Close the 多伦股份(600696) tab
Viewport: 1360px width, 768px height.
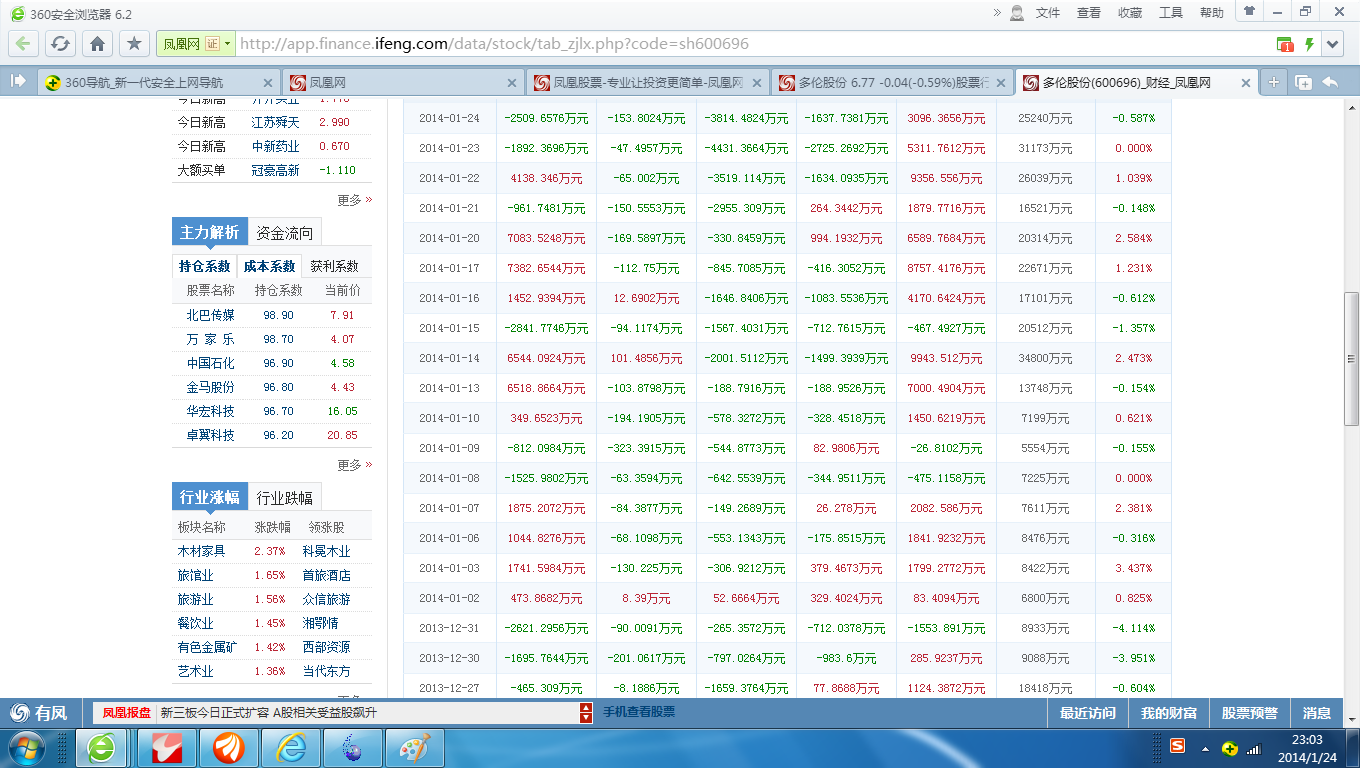pos(1245,83)
